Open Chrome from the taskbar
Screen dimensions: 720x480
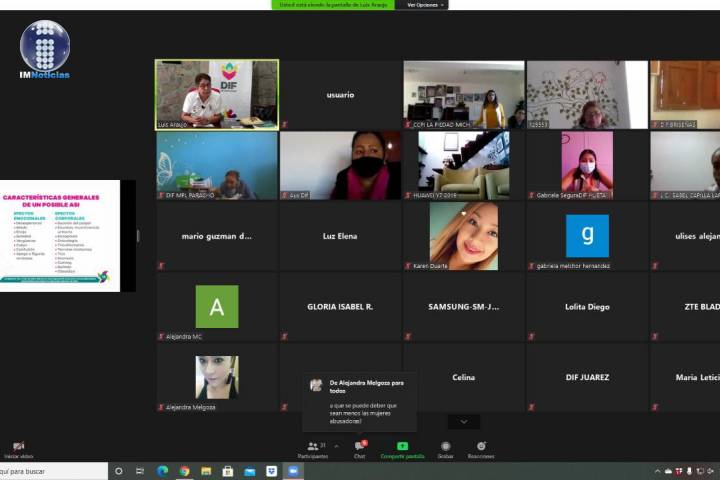(184, 471)
